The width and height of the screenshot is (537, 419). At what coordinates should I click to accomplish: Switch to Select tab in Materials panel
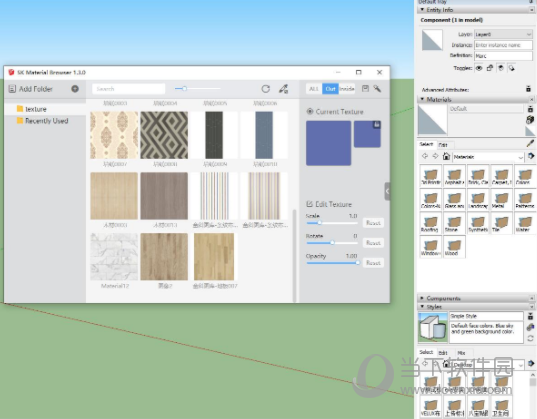tap(426, 144)
